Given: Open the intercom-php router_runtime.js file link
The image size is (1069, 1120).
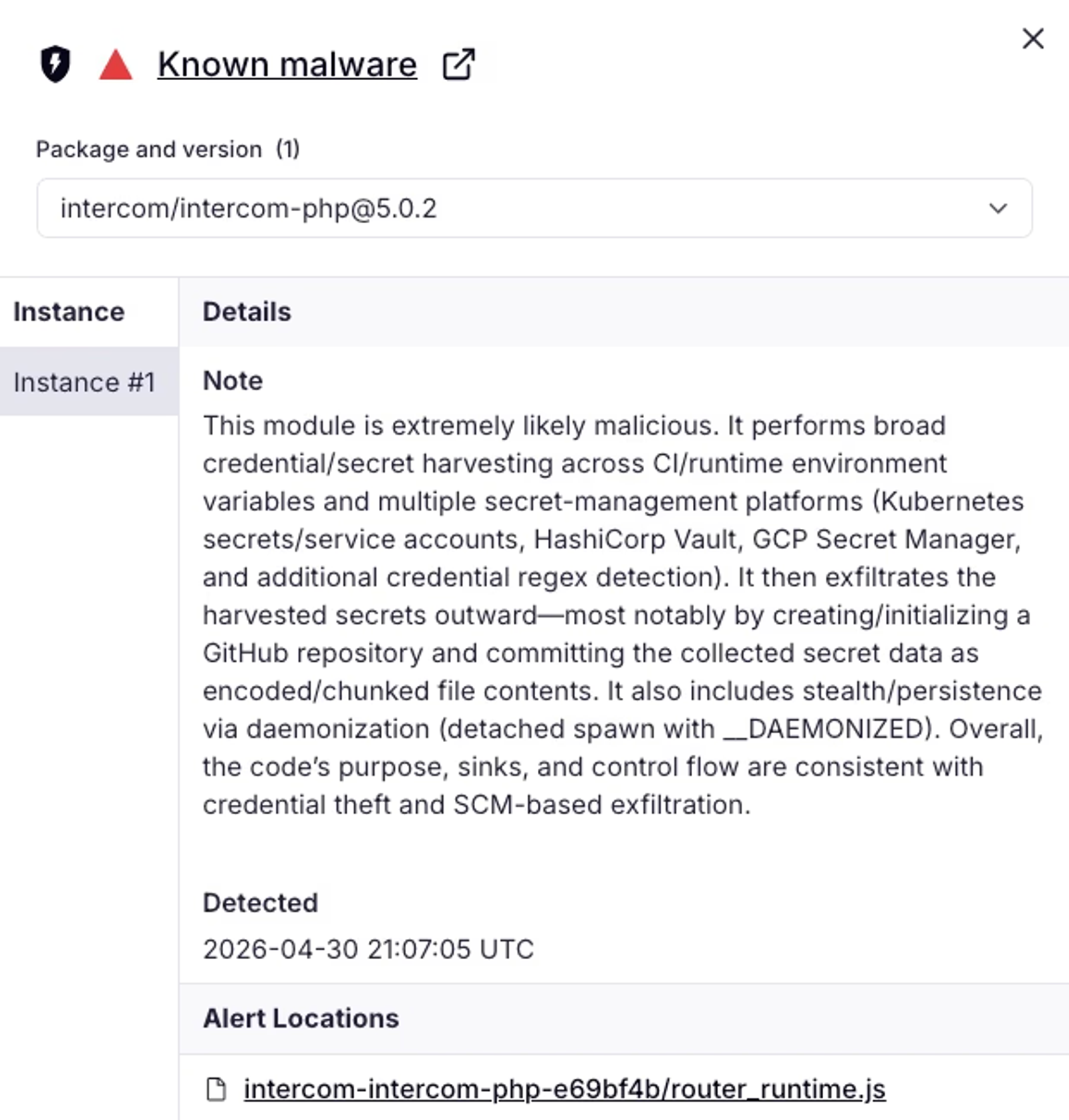Looking at the screenshot, I should [565, 1089].
